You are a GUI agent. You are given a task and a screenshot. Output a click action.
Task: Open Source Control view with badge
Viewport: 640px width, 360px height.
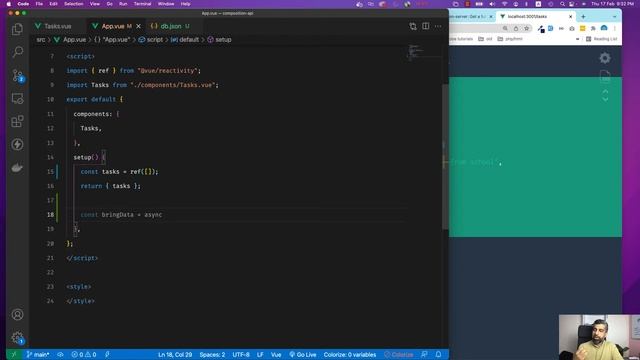(18, 76)
